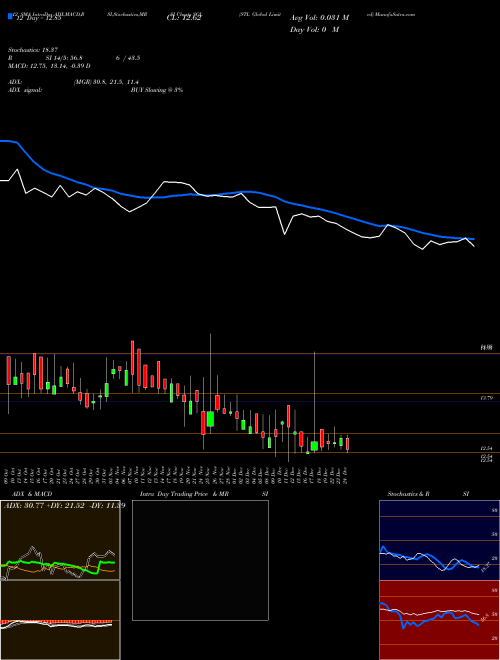Click the 'Day Vol: 0 M' label
This screenshot has height=660, width=500.
pos(314,30)
